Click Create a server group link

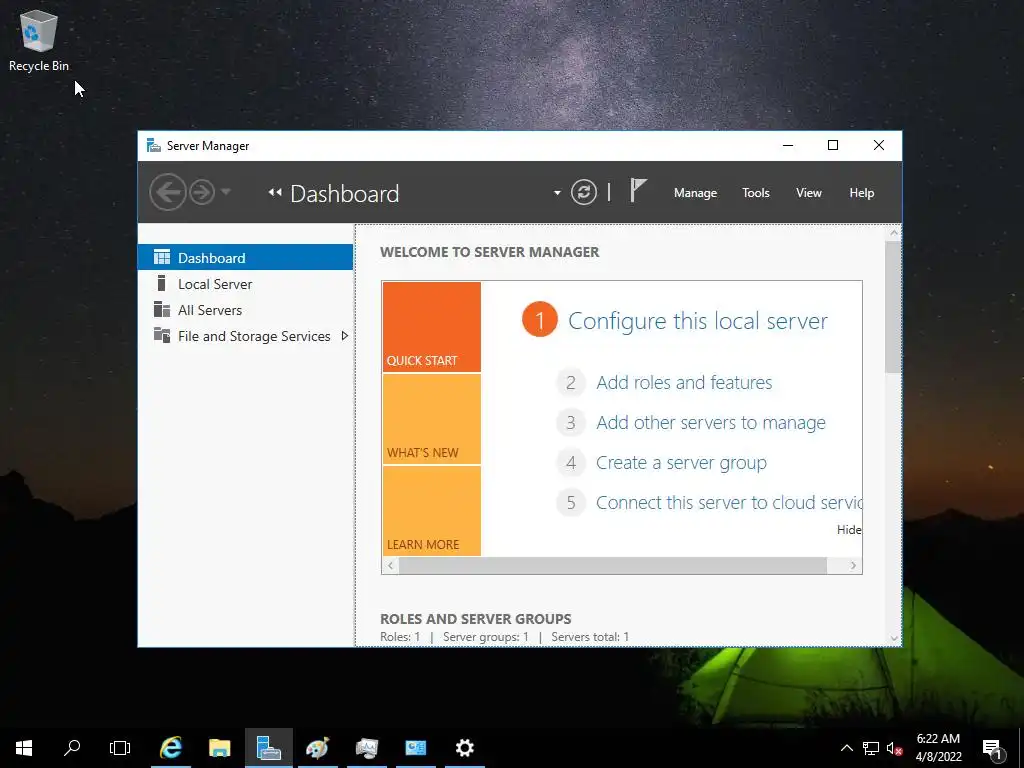681,462
